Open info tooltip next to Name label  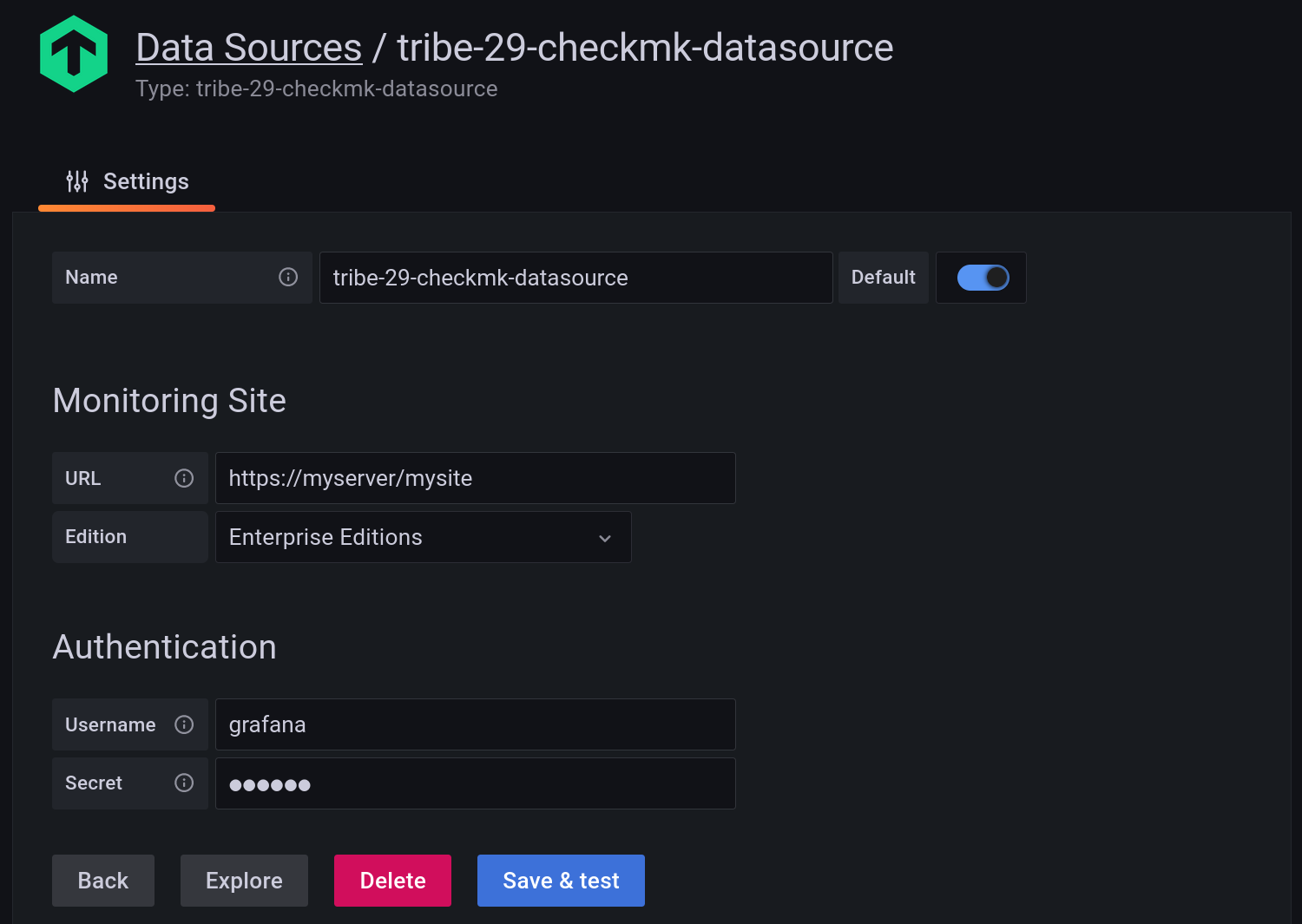pyautogui.click(x=288, y=277)
